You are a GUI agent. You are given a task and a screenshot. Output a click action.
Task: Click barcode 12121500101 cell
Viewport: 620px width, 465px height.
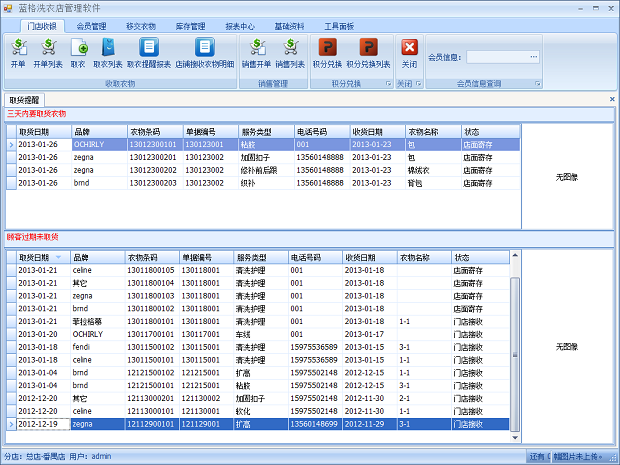click(x=152, y=386)
